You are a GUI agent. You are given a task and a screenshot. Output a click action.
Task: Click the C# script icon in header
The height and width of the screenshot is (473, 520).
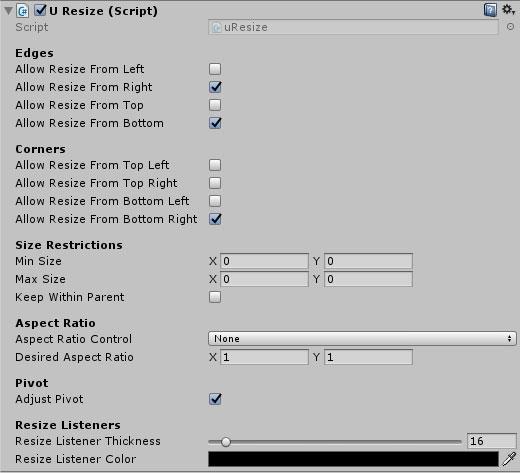(23, 11)
